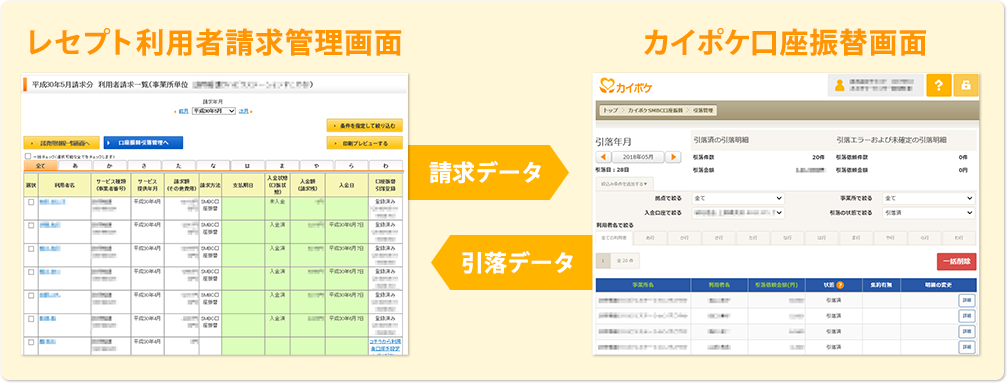Select the ら tab in receipt list
This screenshot has width=1008, height=384.
pos(351,166)
